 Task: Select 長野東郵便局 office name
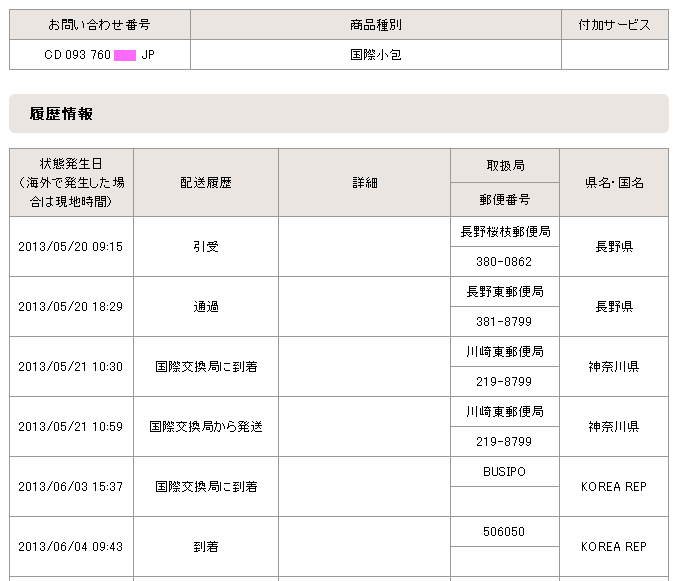(x=505, y=292)
